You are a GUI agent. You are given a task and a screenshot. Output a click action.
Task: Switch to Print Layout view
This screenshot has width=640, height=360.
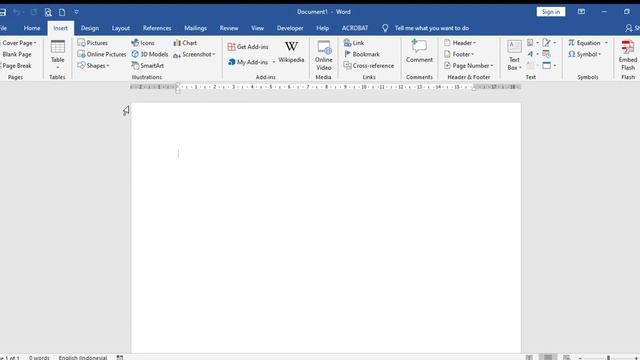tap(548, 357)
